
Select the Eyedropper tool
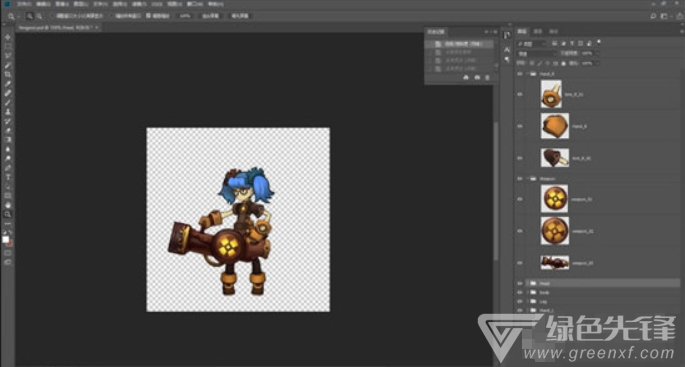point(7,84)
